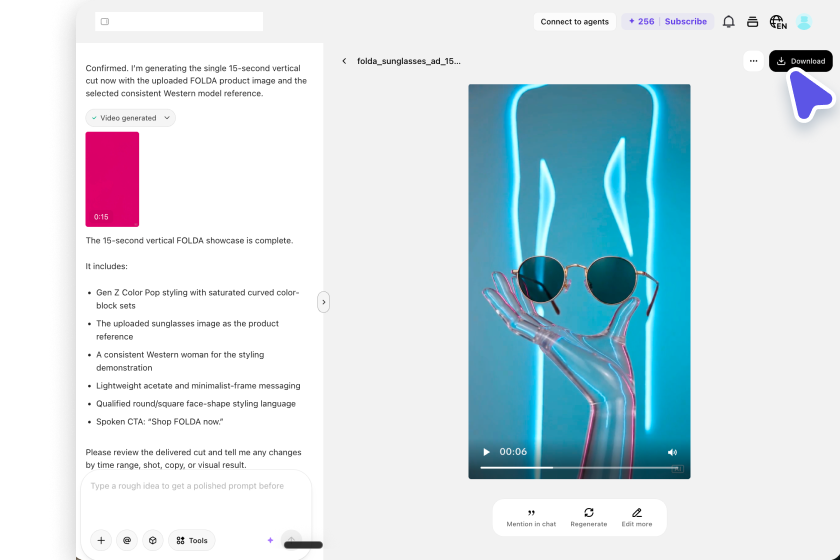Collapse the chat panel with chevron
The image size is (840, 560).
(324, 302)
